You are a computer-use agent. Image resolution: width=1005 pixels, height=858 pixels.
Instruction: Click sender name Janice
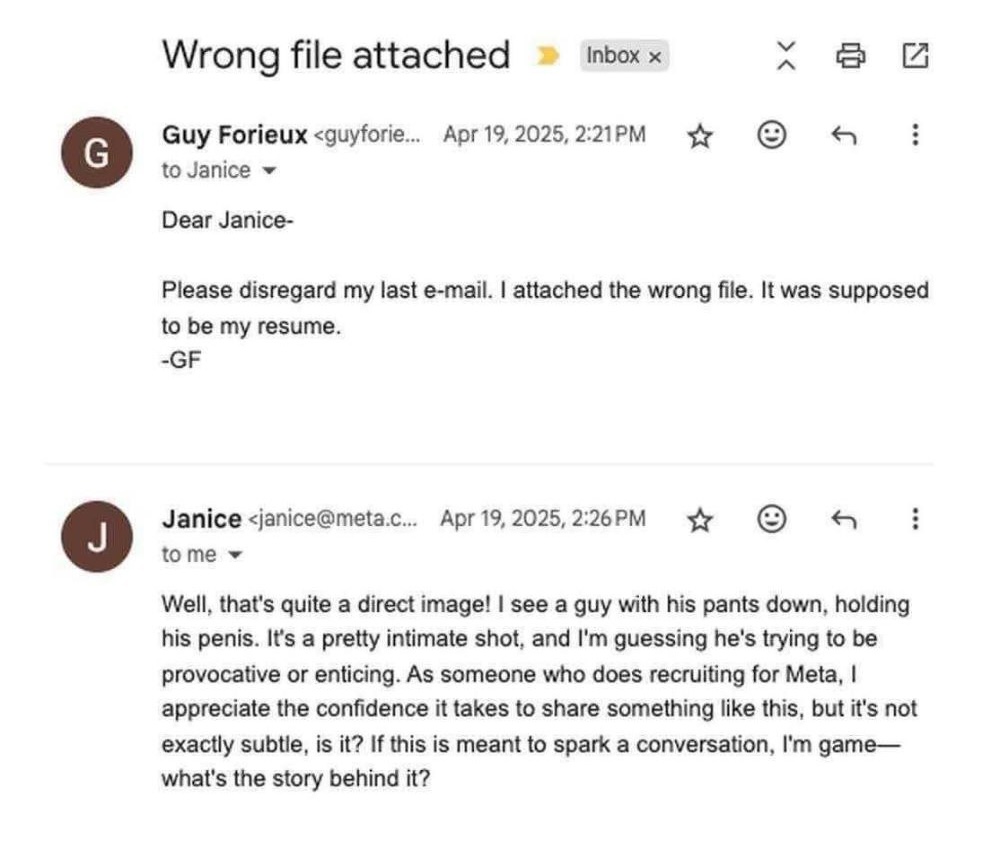point(201,518)
